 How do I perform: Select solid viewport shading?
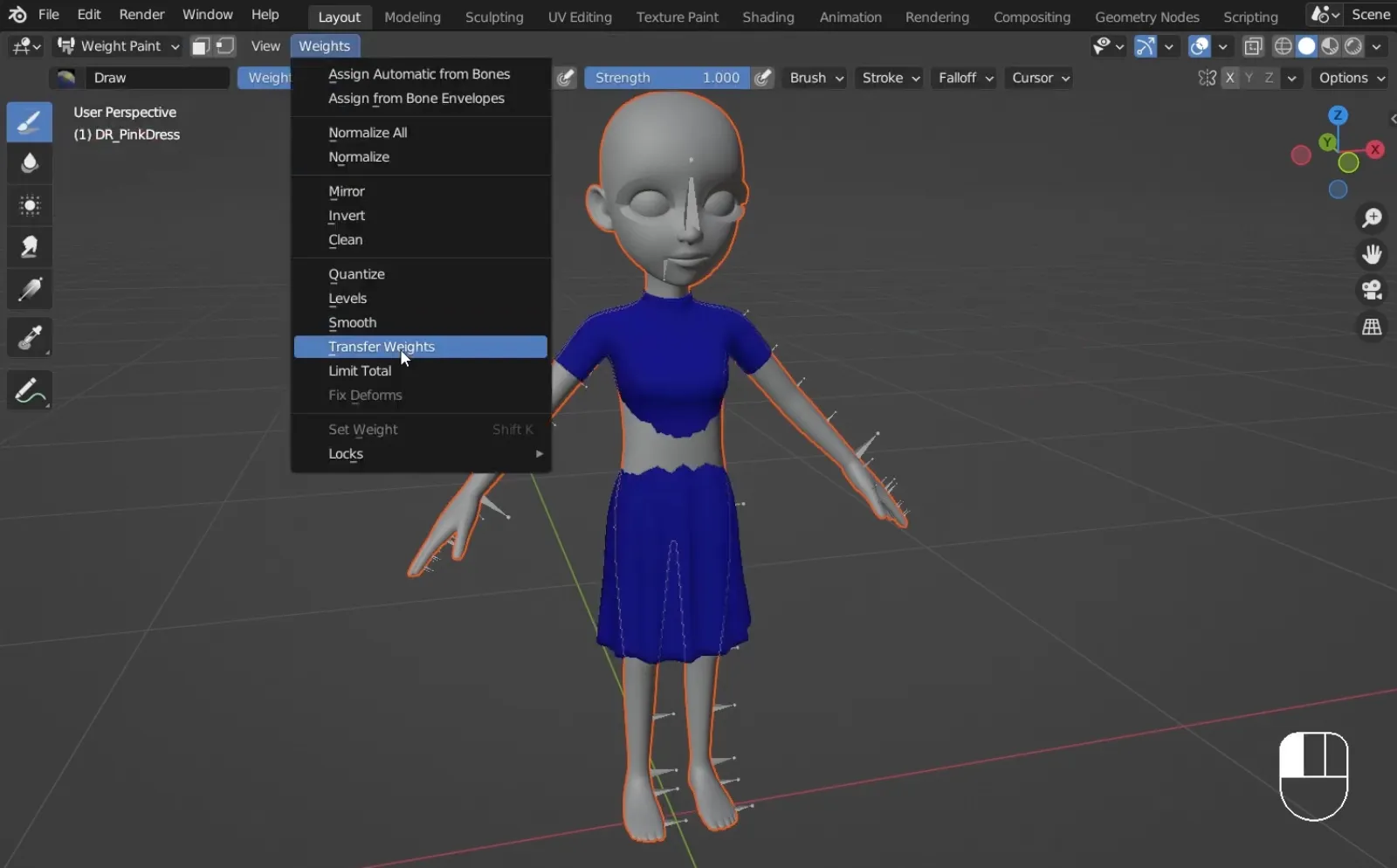click(x=1306, y=46)
